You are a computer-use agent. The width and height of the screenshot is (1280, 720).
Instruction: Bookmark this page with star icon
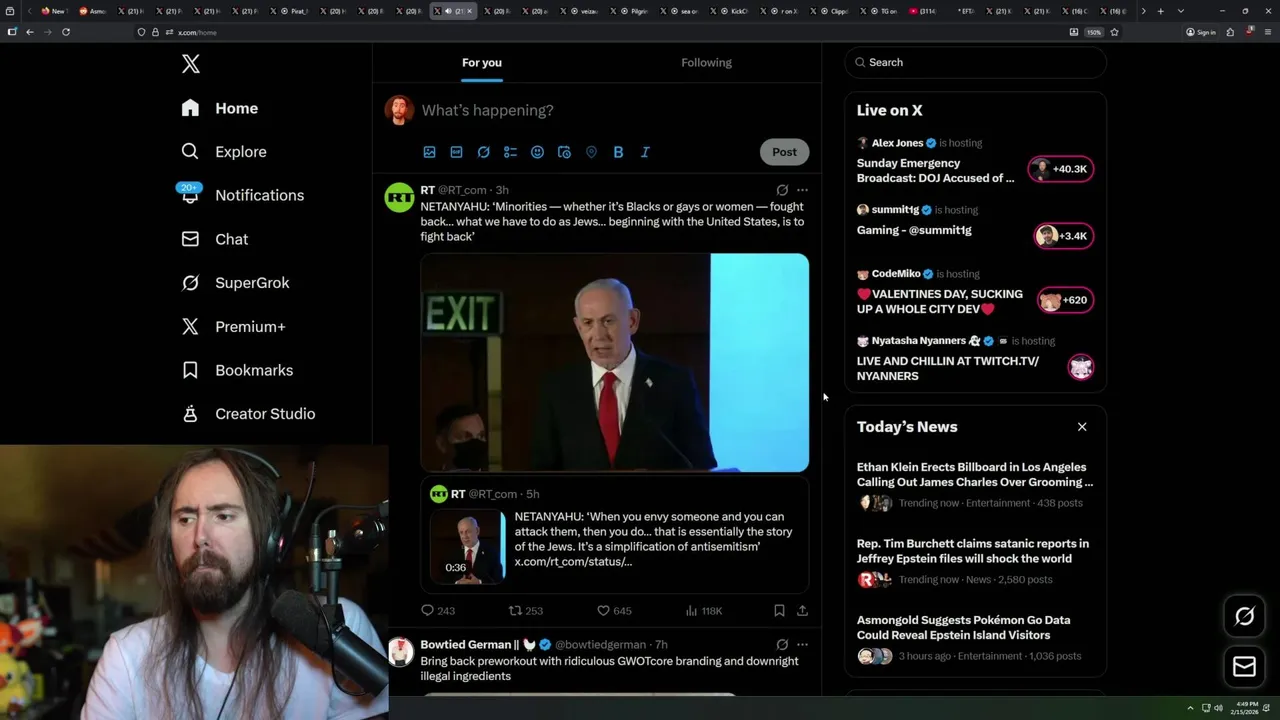click(1114, 32)
